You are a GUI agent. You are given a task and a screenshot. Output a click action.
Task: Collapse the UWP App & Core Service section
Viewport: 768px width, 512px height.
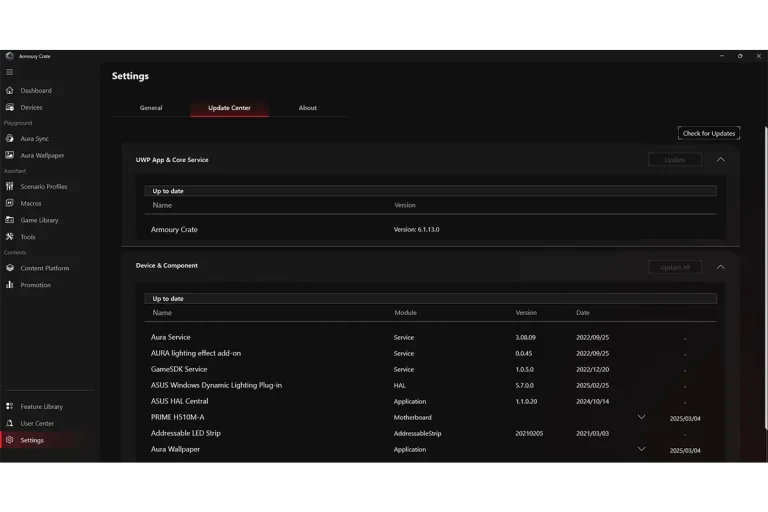[x=720, y=159]
